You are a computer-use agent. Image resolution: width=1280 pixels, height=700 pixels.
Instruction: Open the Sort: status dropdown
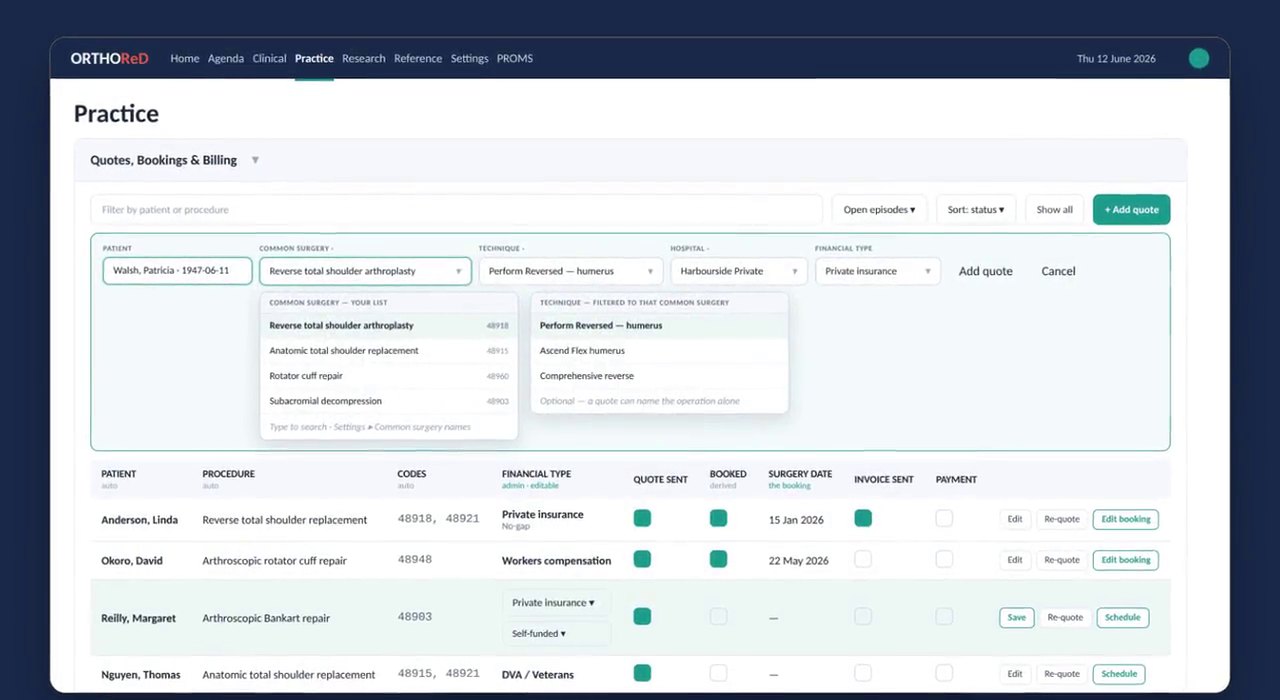(976, 210)
